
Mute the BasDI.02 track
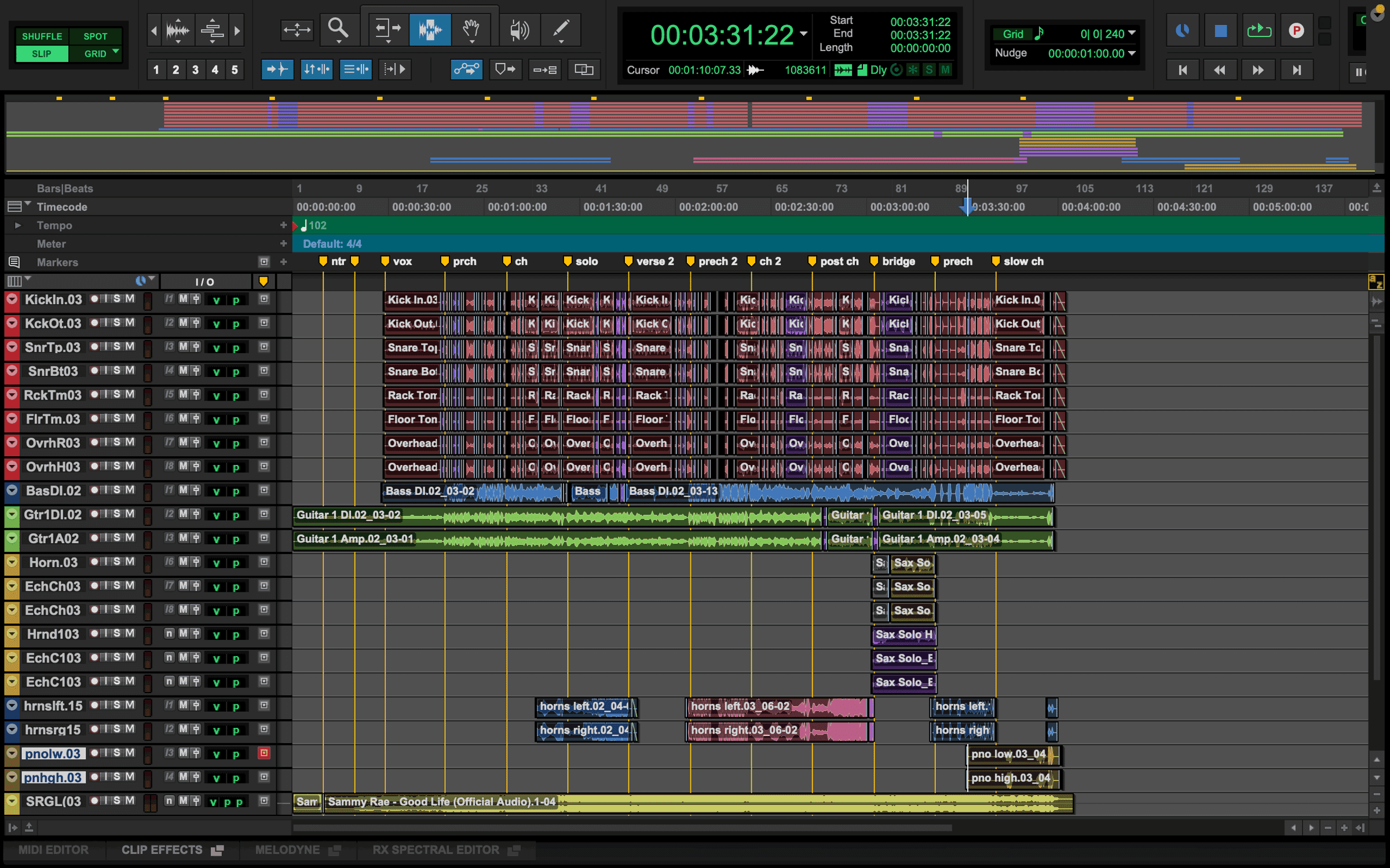[x=130, y=490]
